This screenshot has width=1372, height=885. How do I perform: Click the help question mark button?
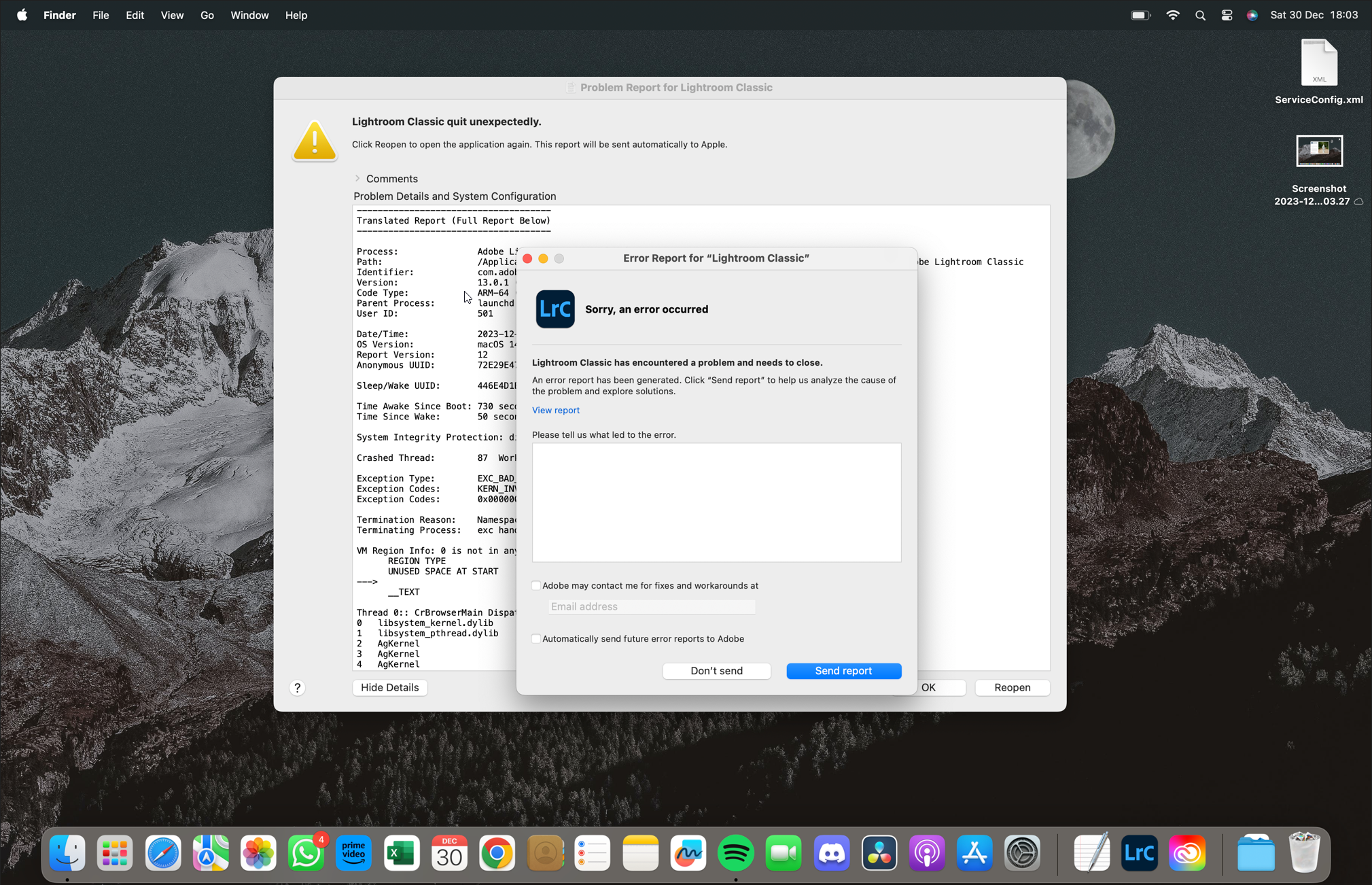[297, 687]
